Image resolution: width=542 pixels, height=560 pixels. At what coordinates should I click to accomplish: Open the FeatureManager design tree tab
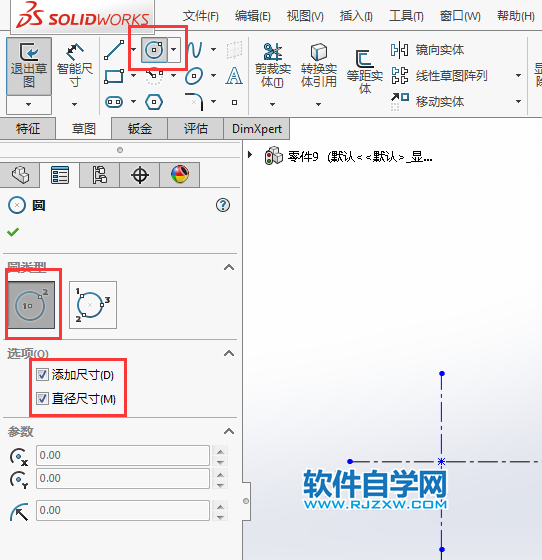[x=20, y=175]
